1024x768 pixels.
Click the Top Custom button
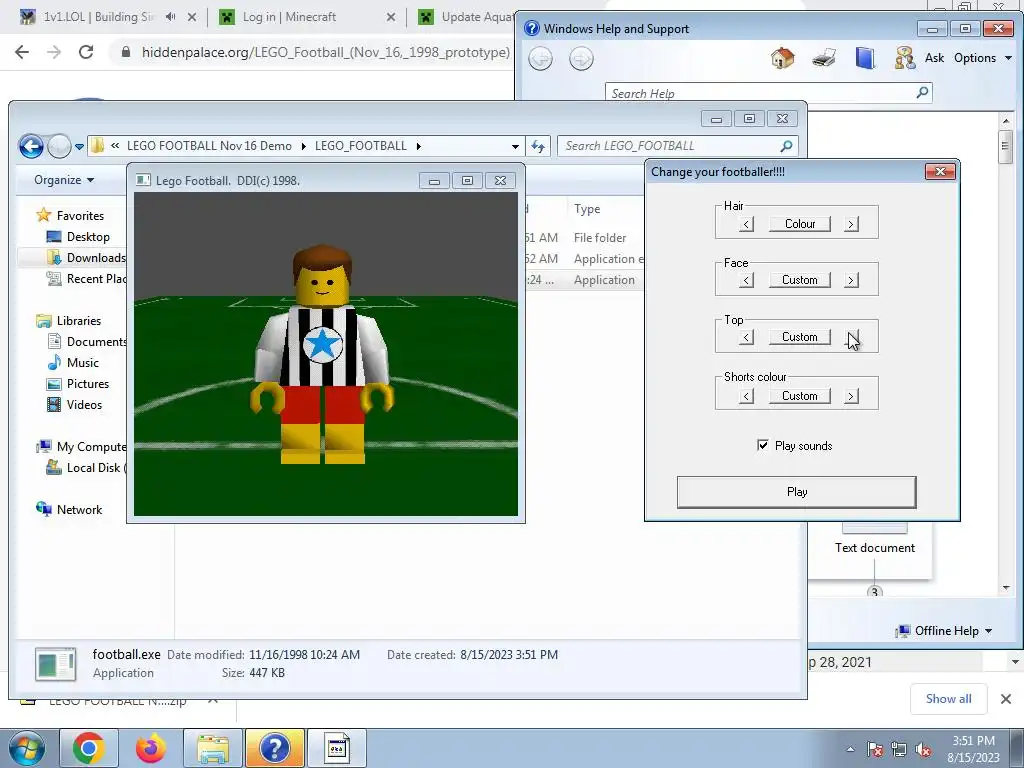click(x=799, y=337)
